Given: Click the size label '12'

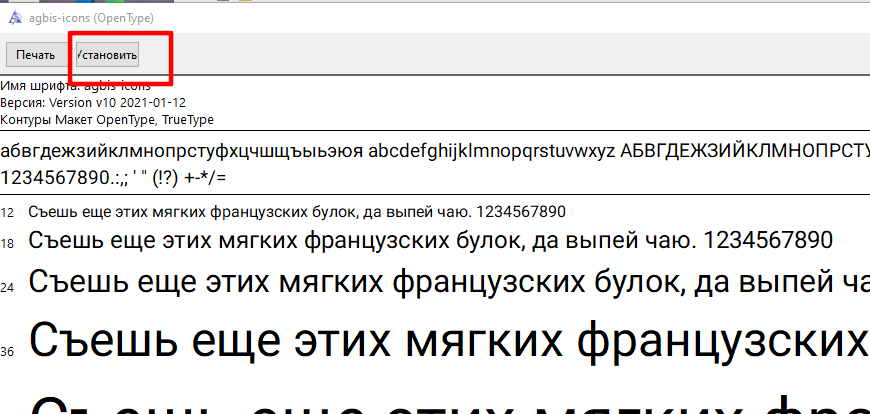Looking at the screenshot, I should pyautogui.click(x=7, y=213).
